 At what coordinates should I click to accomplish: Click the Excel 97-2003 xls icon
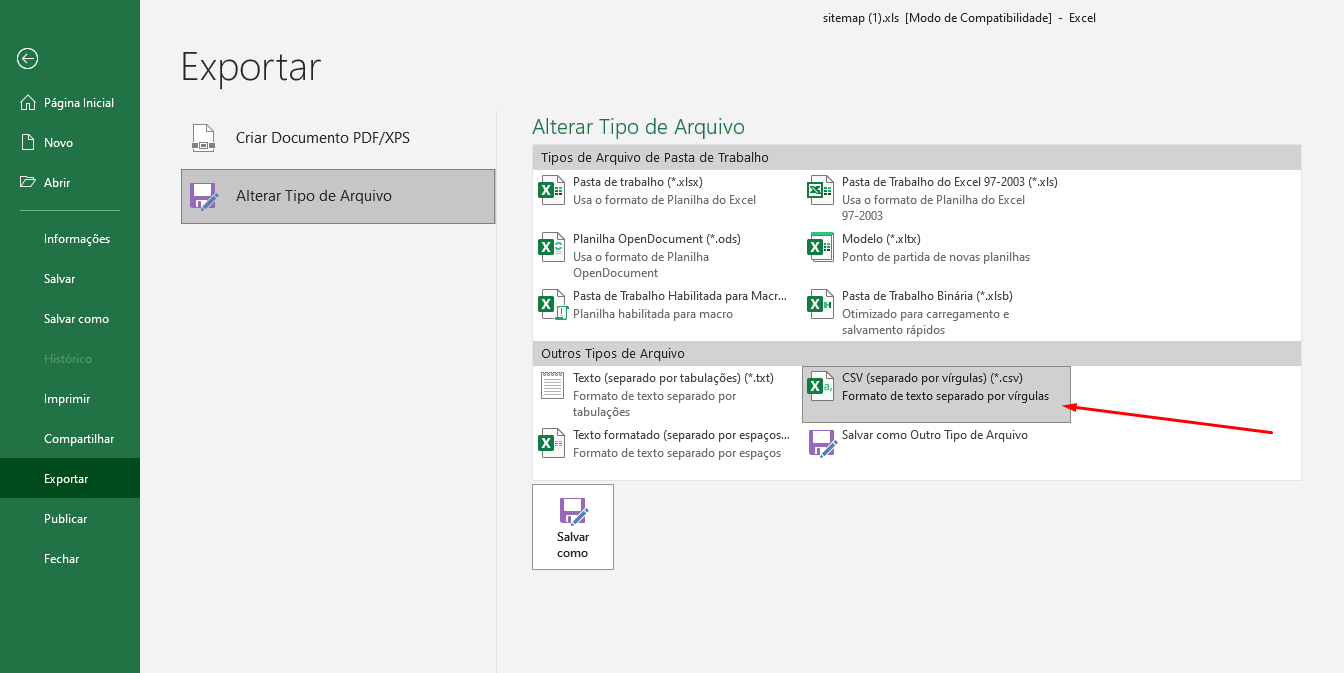820,190
